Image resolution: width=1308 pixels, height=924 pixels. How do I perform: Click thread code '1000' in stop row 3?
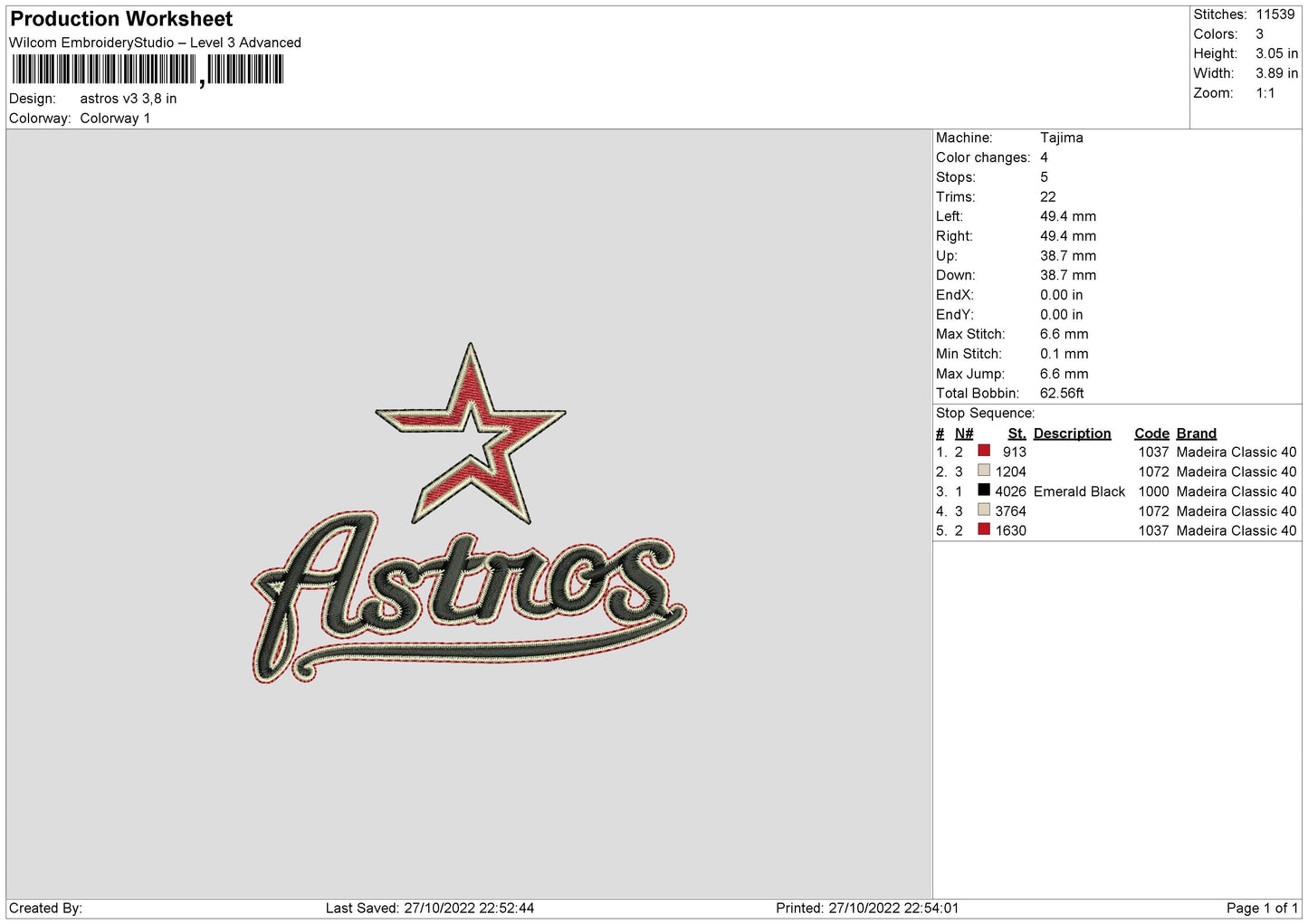[1154, 492]
